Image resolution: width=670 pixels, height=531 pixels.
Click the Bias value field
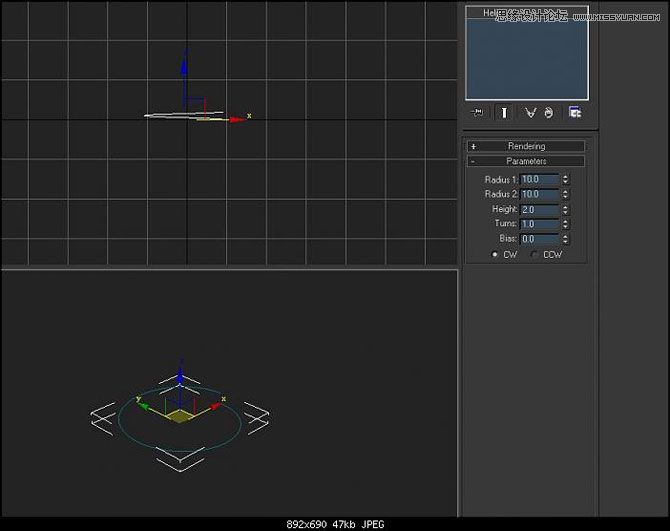coord(540,239)
